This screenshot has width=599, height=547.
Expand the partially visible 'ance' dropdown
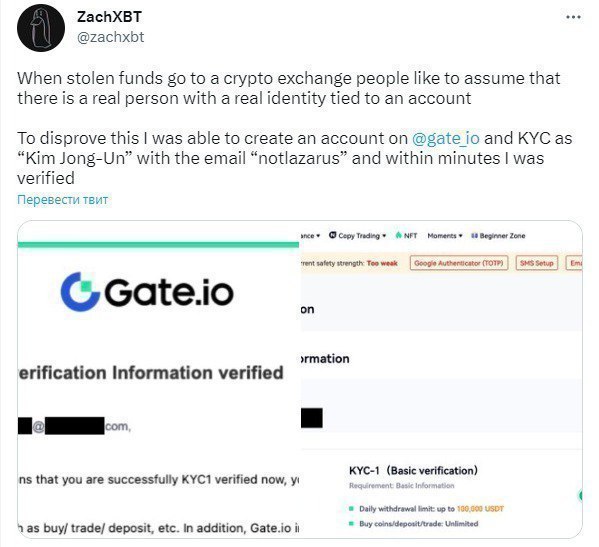(x=310, y=236)
